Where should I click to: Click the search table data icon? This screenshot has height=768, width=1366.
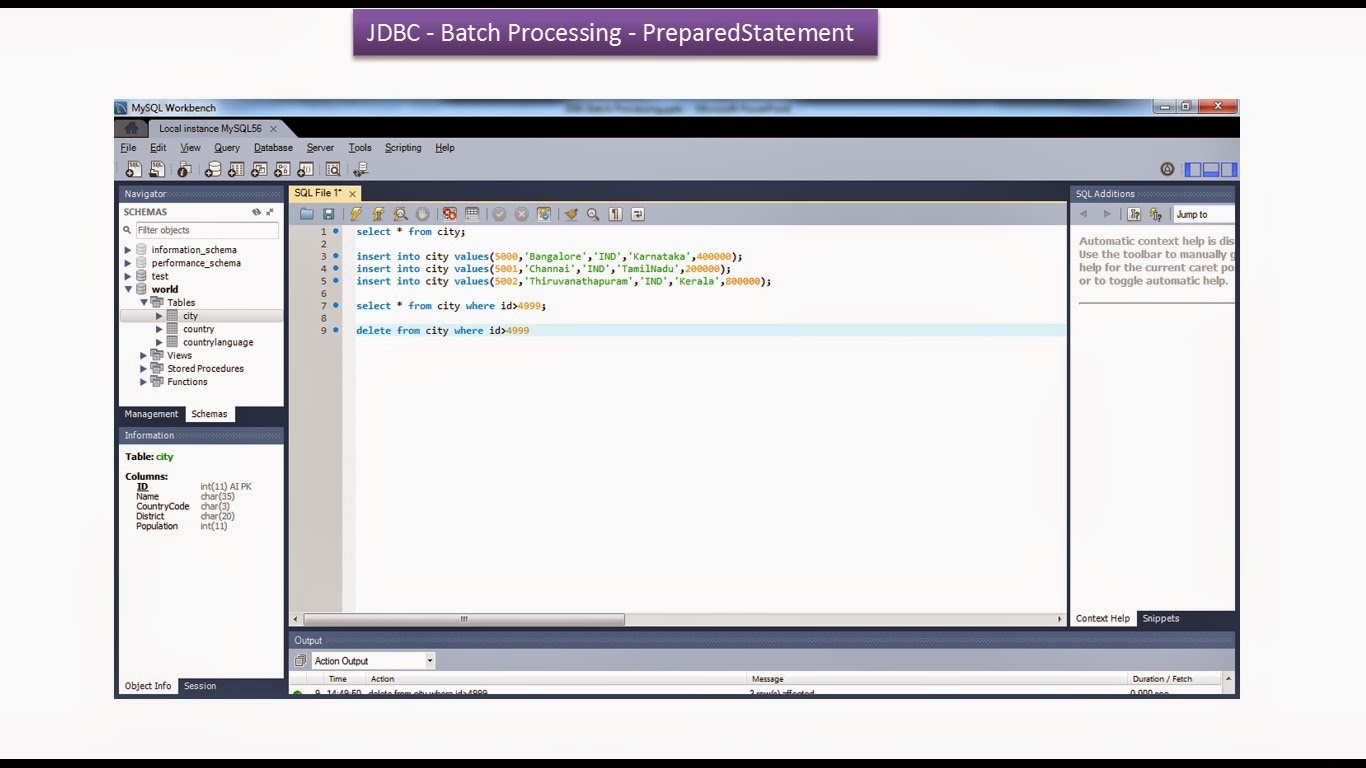click(333, 170)
